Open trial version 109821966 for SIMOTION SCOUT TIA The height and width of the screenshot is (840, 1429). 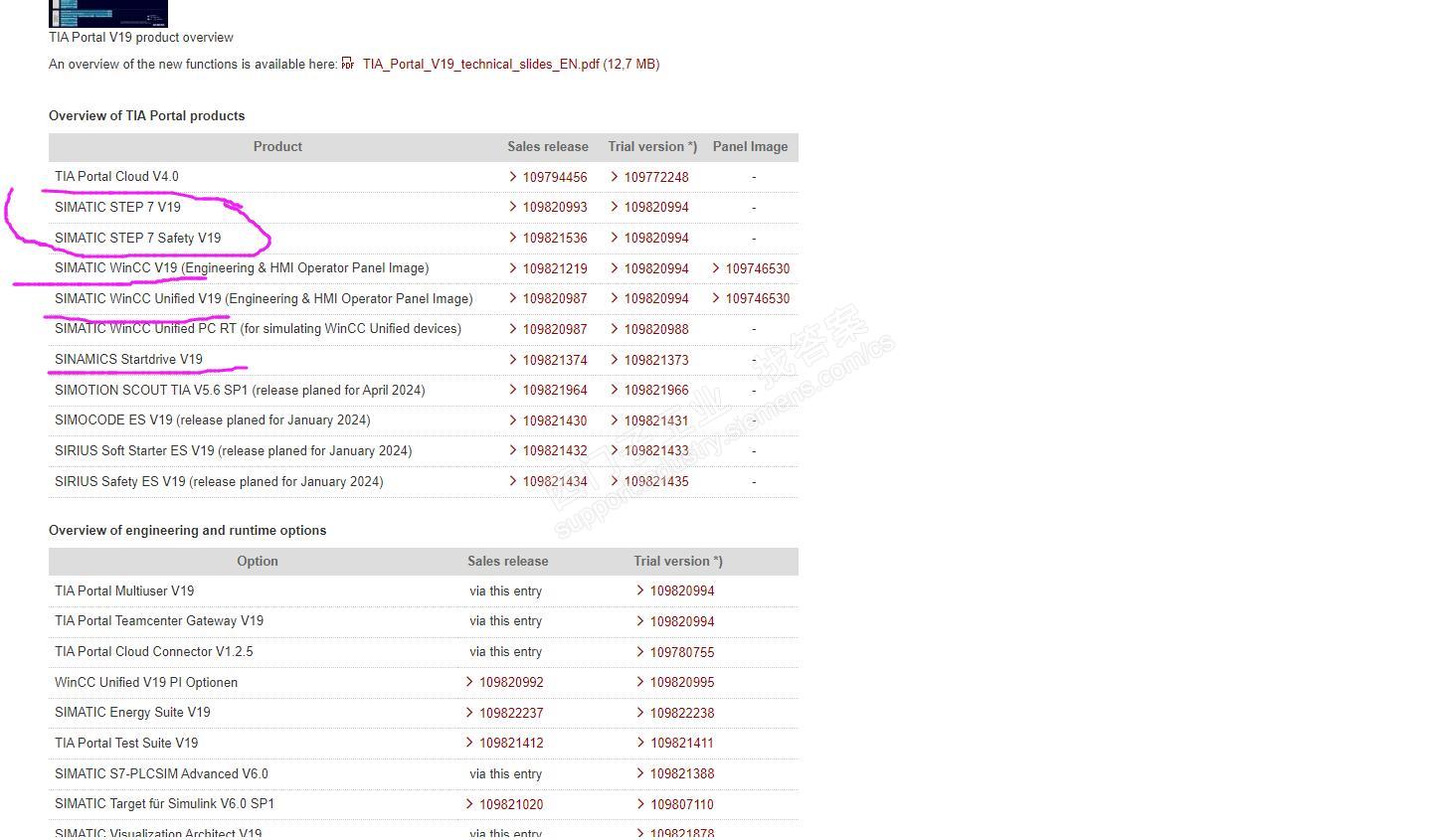tap(656, 391)
